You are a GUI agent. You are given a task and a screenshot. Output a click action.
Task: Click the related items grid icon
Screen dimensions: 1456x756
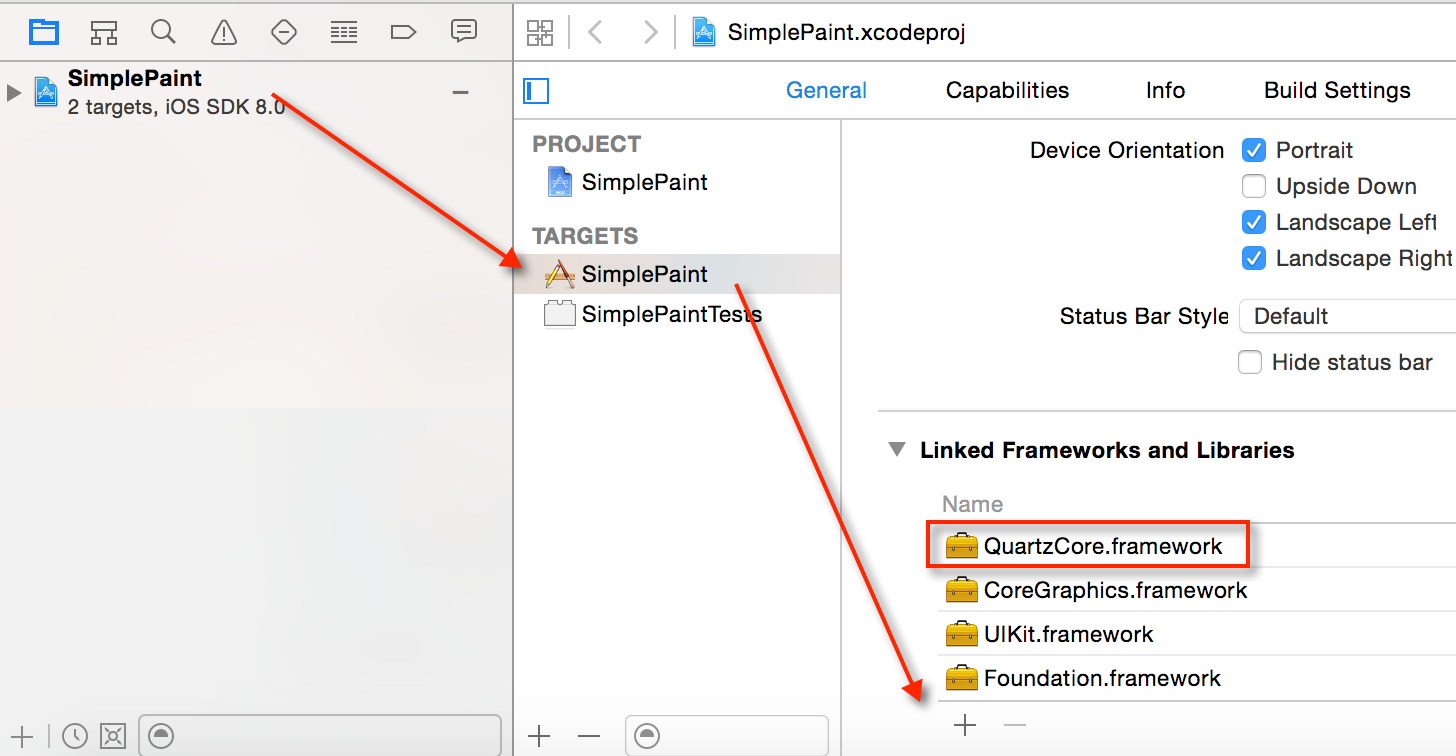click(540, 32)
